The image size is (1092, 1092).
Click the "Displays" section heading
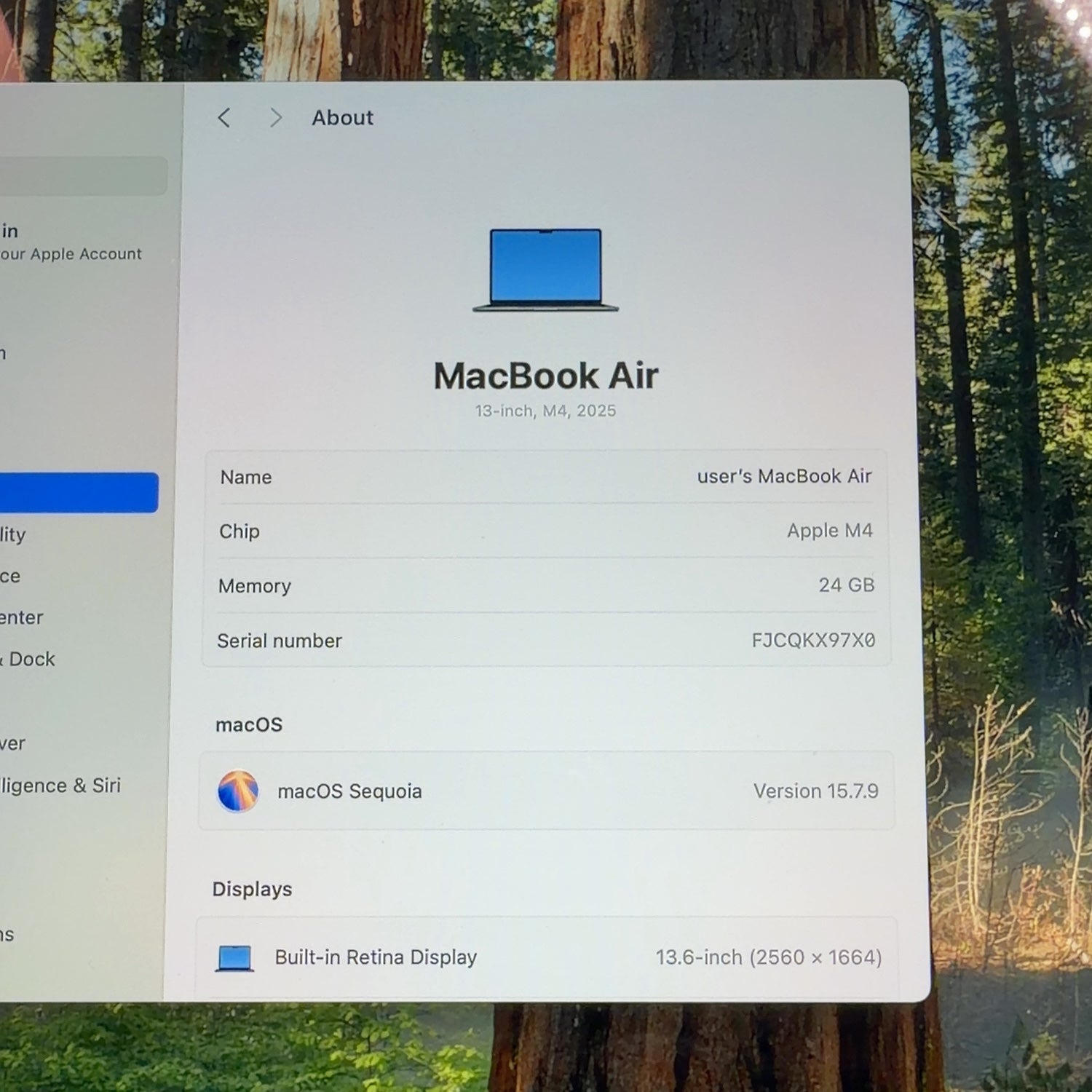[252, 890]
